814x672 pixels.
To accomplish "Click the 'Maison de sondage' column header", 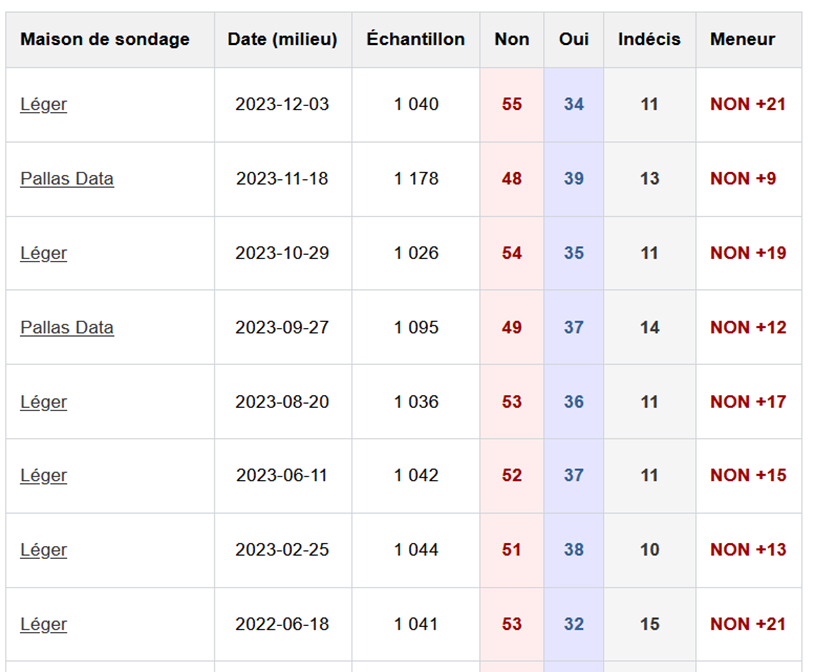I will (110, 40).
